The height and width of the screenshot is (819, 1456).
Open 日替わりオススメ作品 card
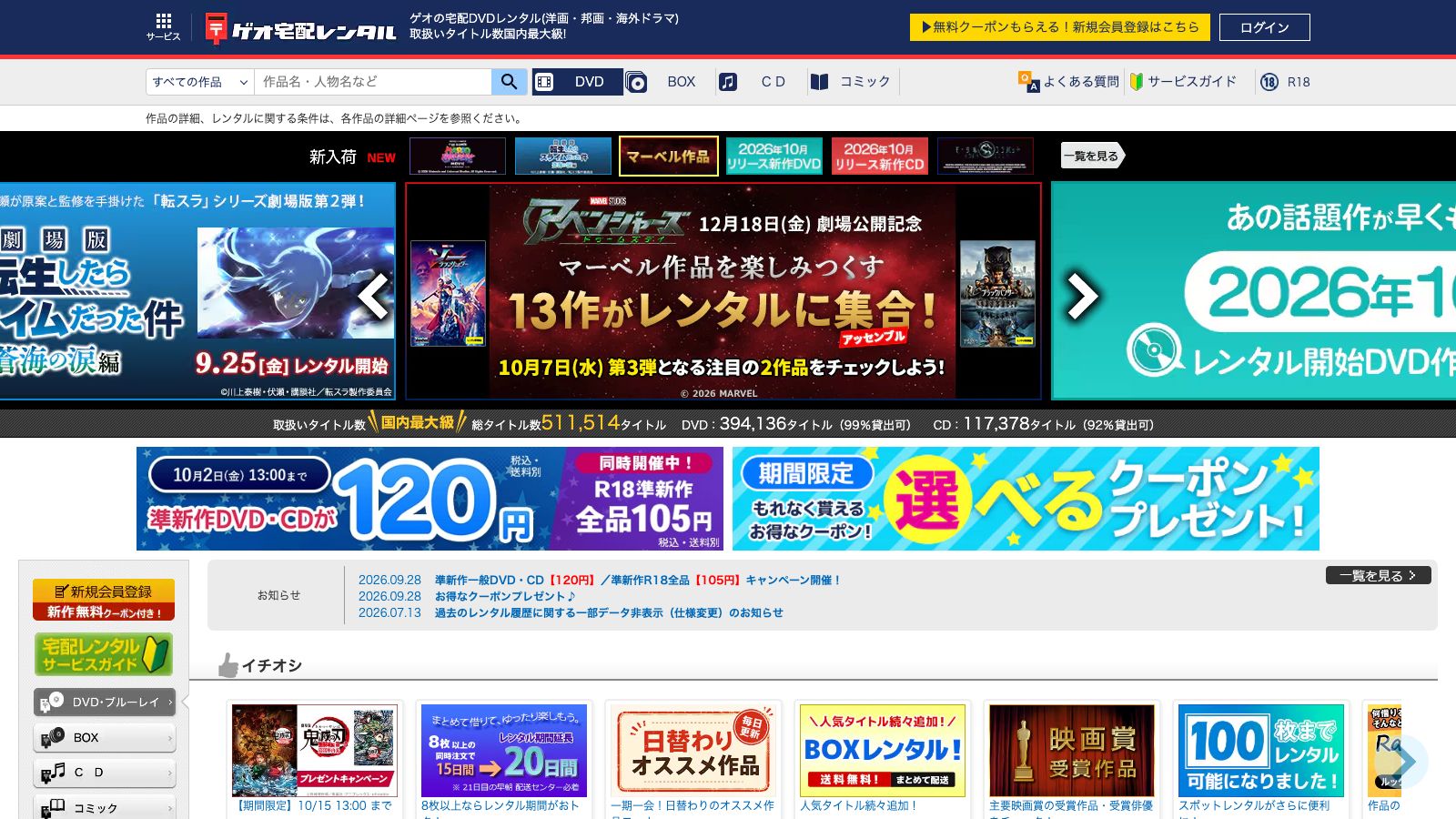(x=693, y=751)
